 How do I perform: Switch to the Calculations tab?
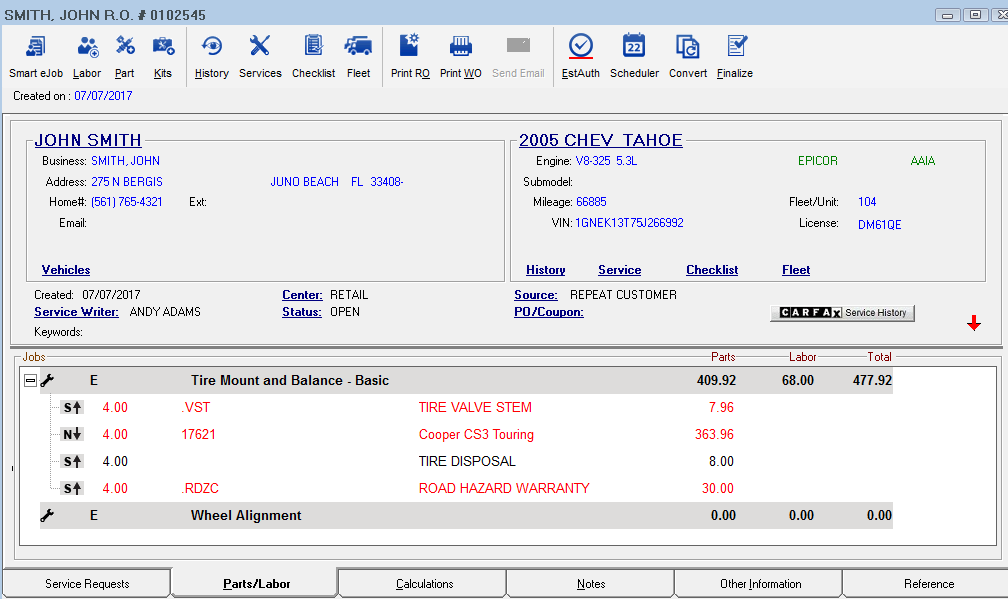coord(421,583)
